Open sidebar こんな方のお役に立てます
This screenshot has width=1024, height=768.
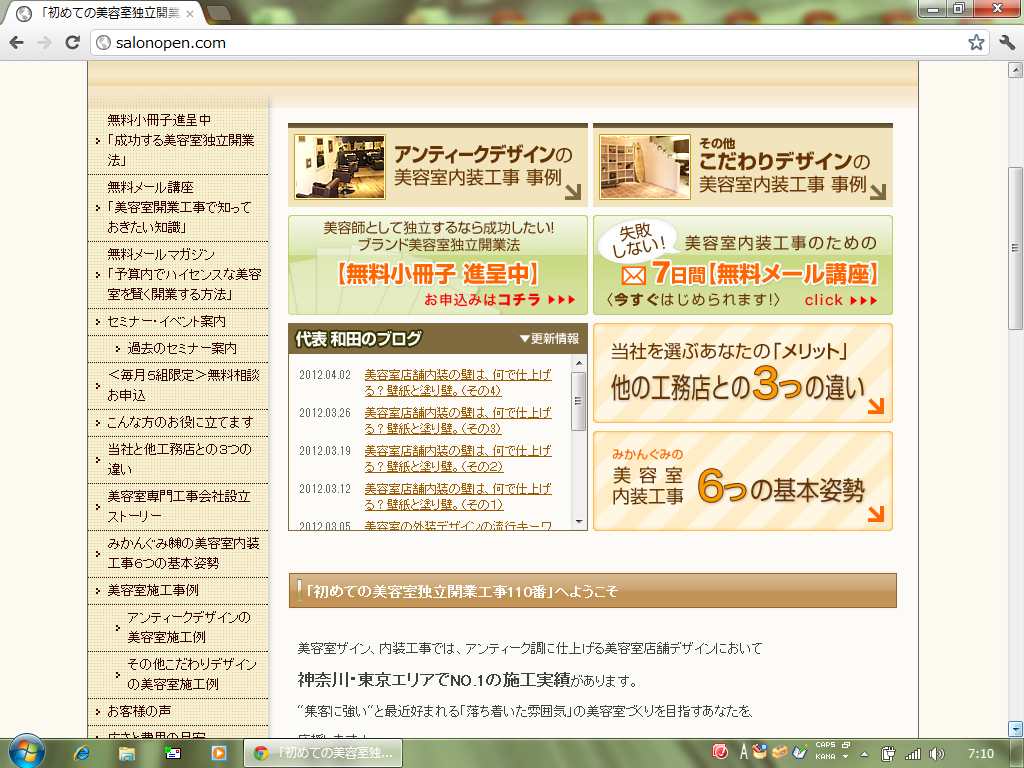[178, 422]
